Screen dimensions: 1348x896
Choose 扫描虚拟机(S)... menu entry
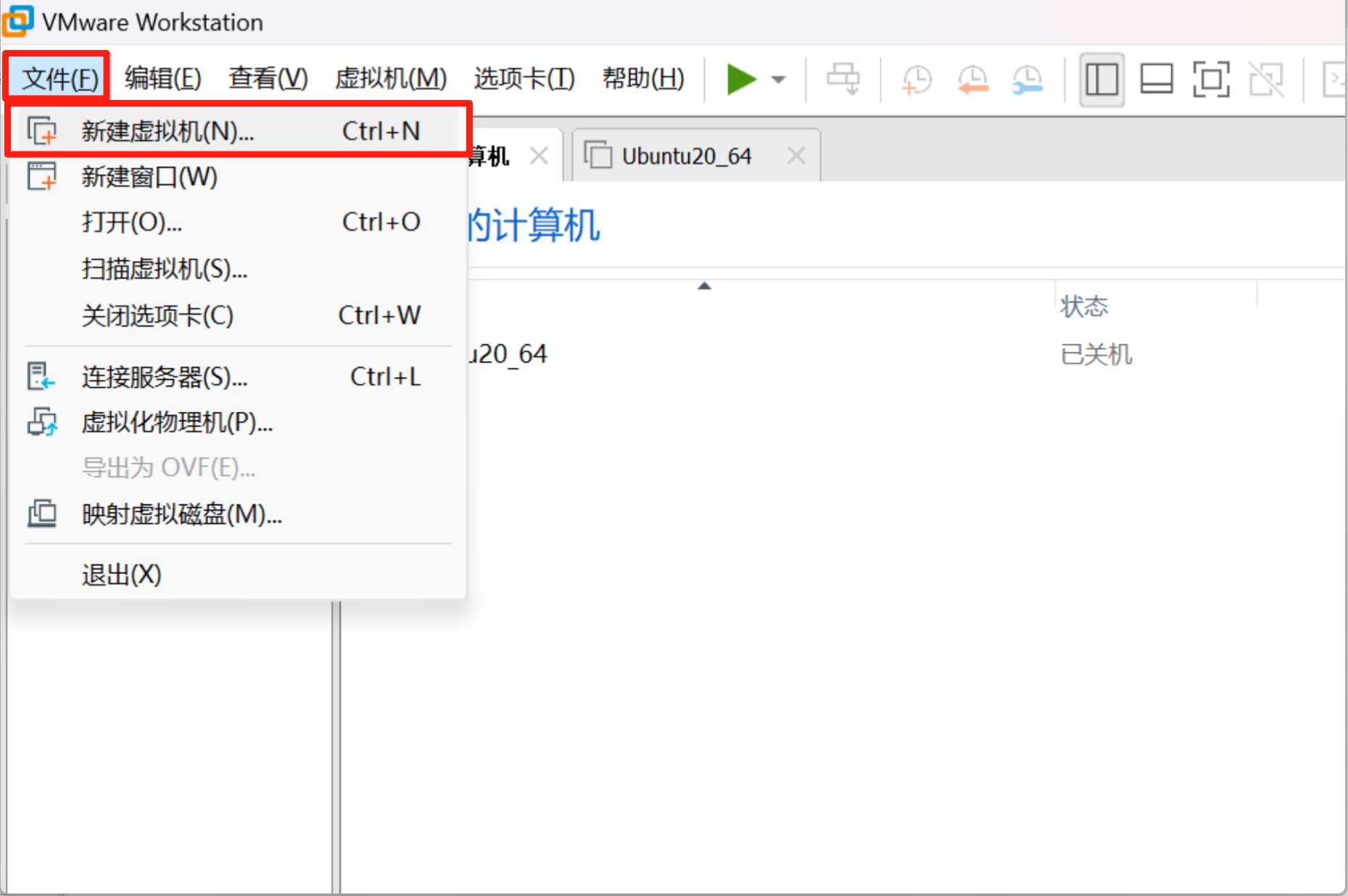point(239,269)
